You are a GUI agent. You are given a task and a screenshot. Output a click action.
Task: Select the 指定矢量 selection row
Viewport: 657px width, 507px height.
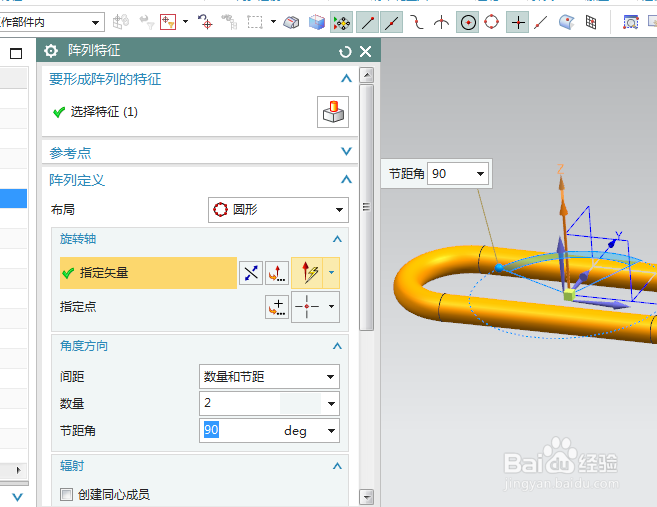coord(148,273)
